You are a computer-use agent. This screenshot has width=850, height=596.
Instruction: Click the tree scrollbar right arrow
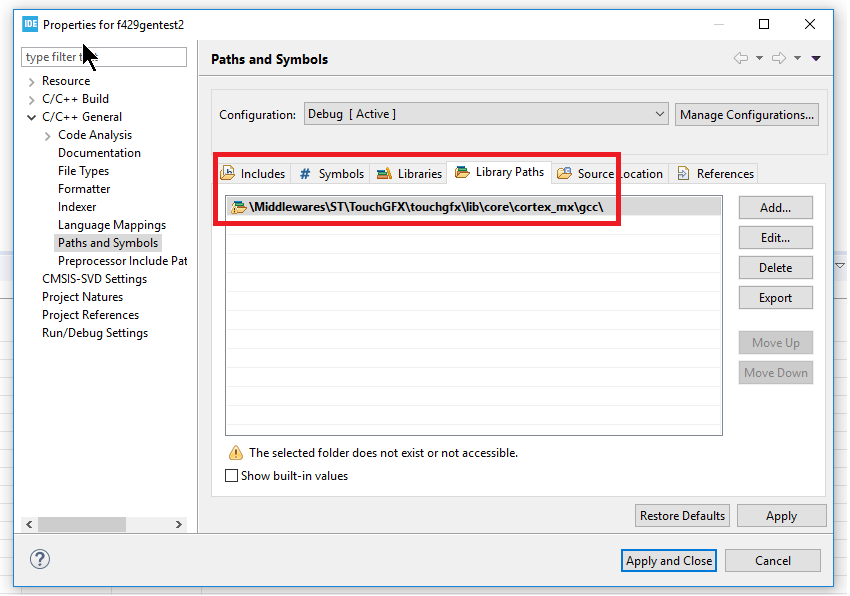[178, 524]
